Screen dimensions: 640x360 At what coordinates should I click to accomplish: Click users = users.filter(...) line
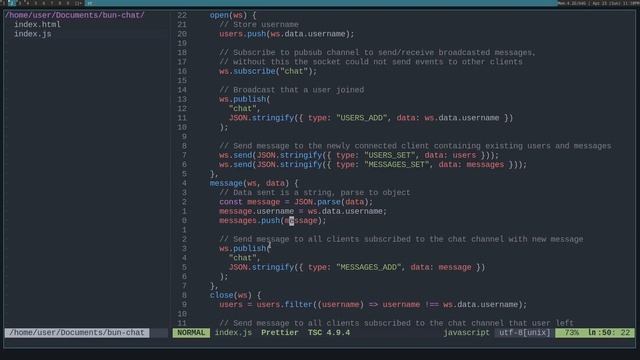click(x=373, y=304)
